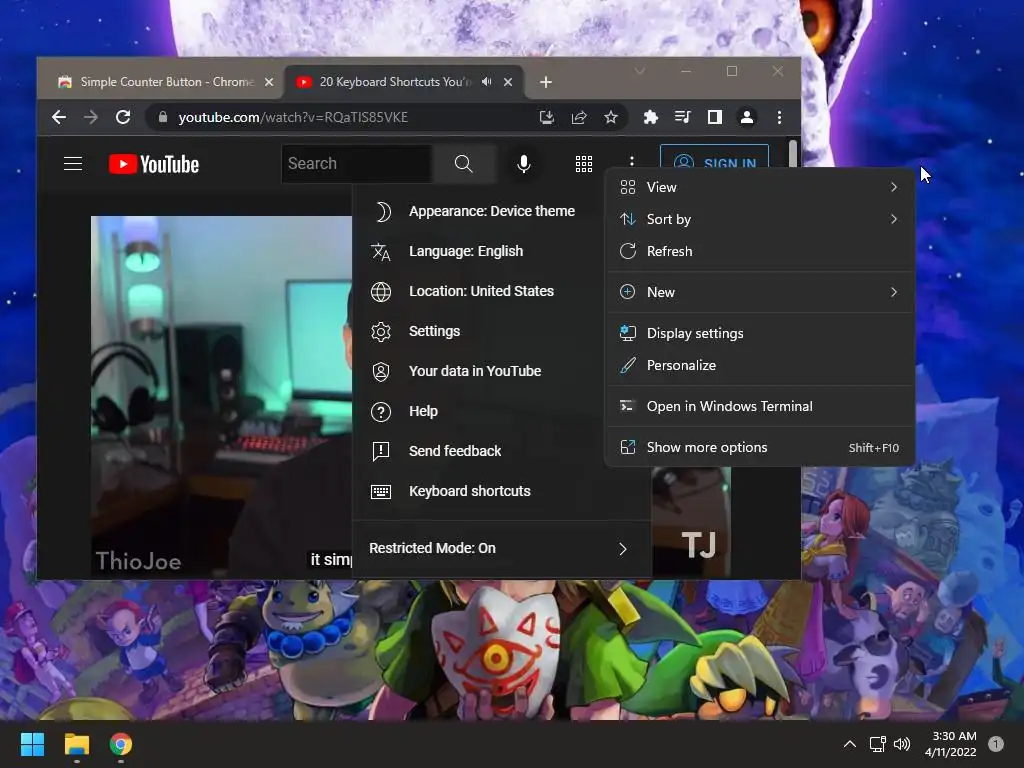The height and width of the screenshot is (768, 1024).
Task: Click the address bar URL
Action: tap(293, 118)
